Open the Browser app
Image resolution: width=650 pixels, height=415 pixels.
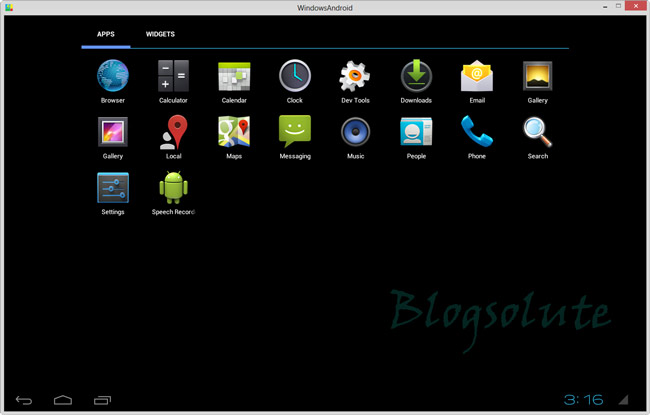tap(113, 81)
